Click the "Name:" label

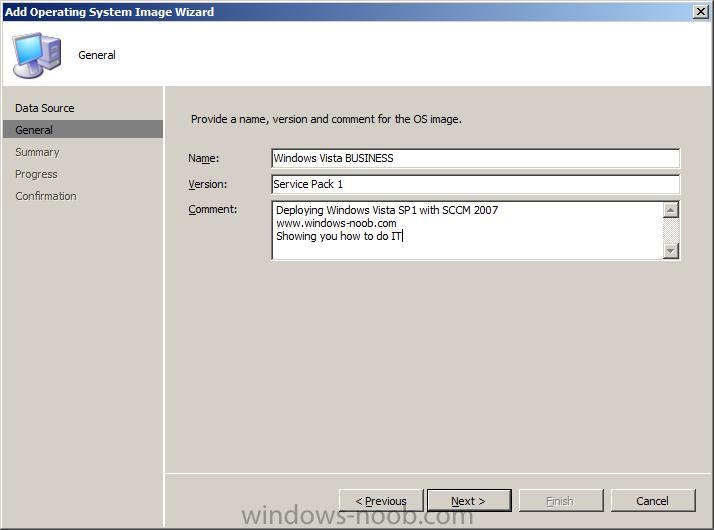click(x=204, y=158)
